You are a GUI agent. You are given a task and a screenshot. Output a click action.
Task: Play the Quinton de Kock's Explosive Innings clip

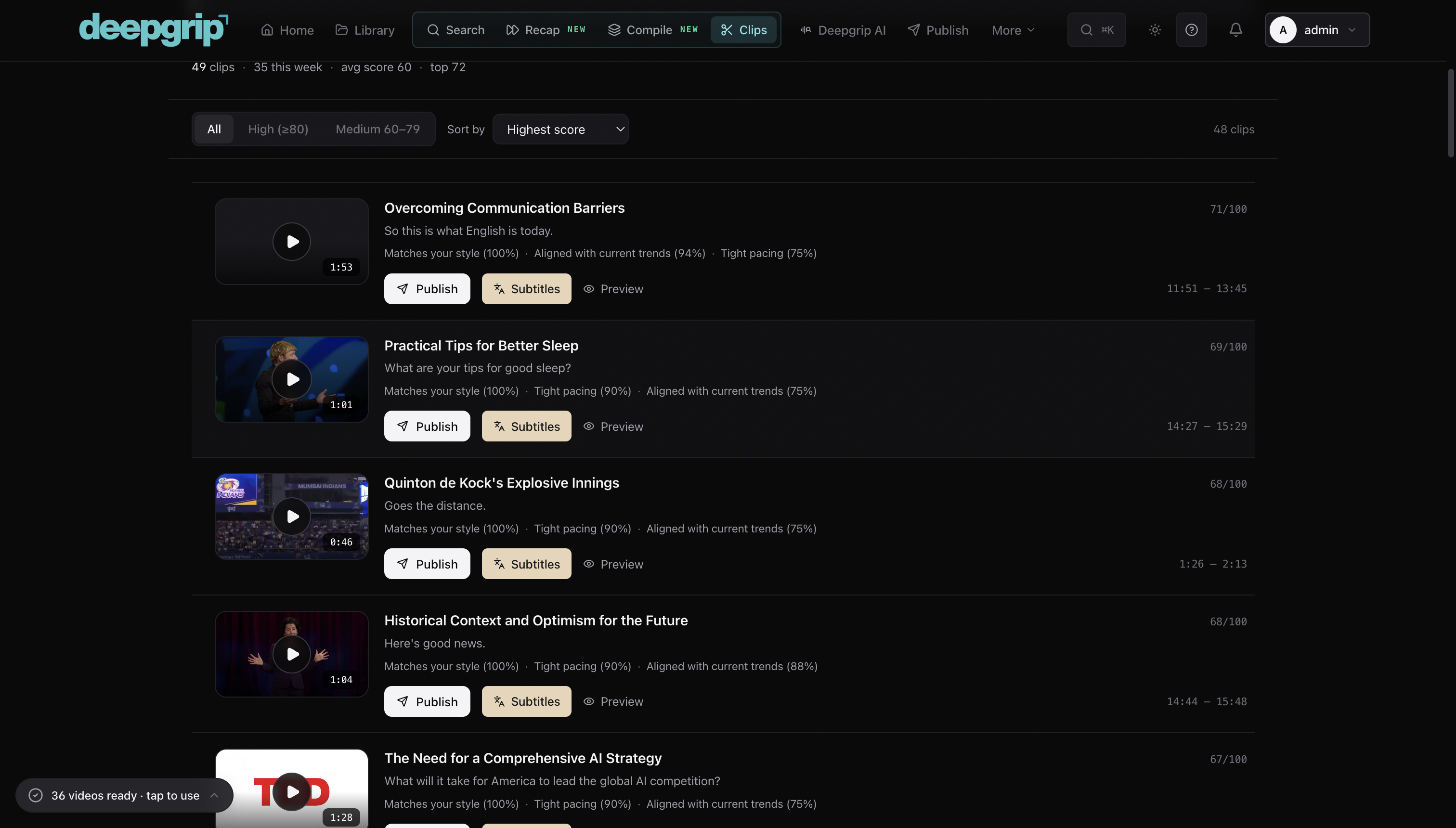(292, 517)
